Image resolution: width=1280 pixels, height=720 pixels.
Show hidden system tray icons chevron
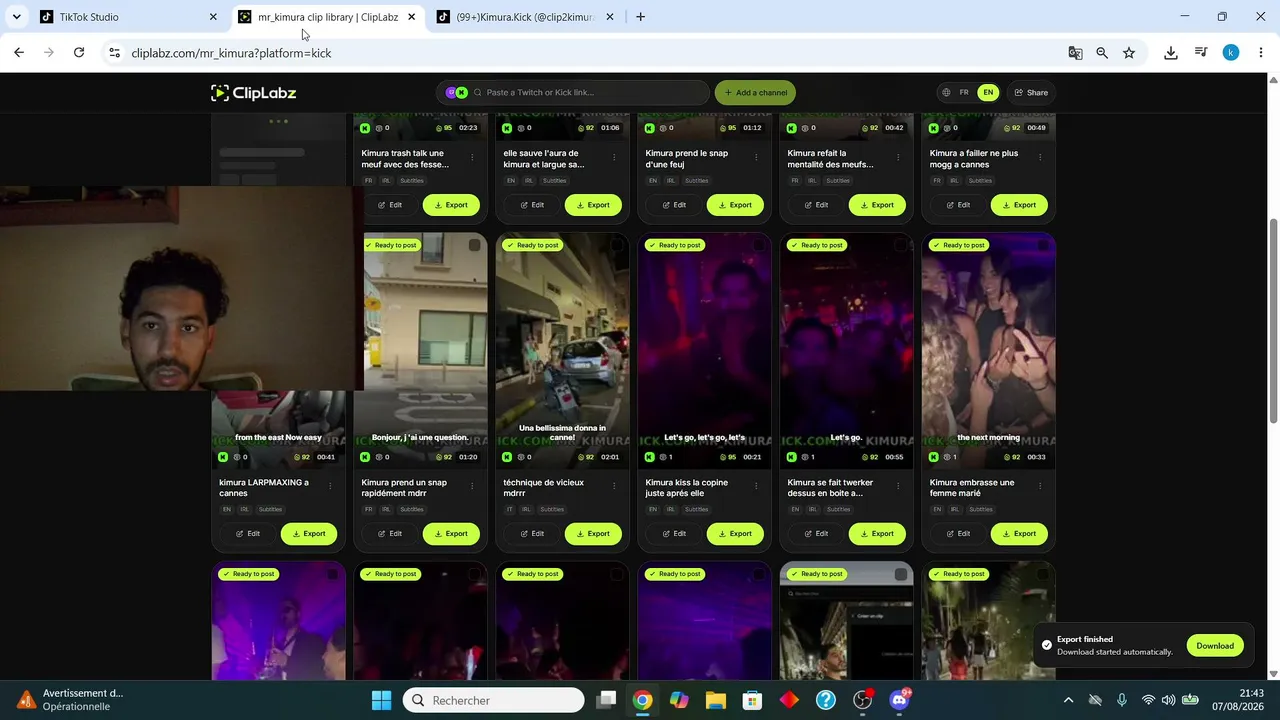pyautogui.click(x=1068, y=701)
